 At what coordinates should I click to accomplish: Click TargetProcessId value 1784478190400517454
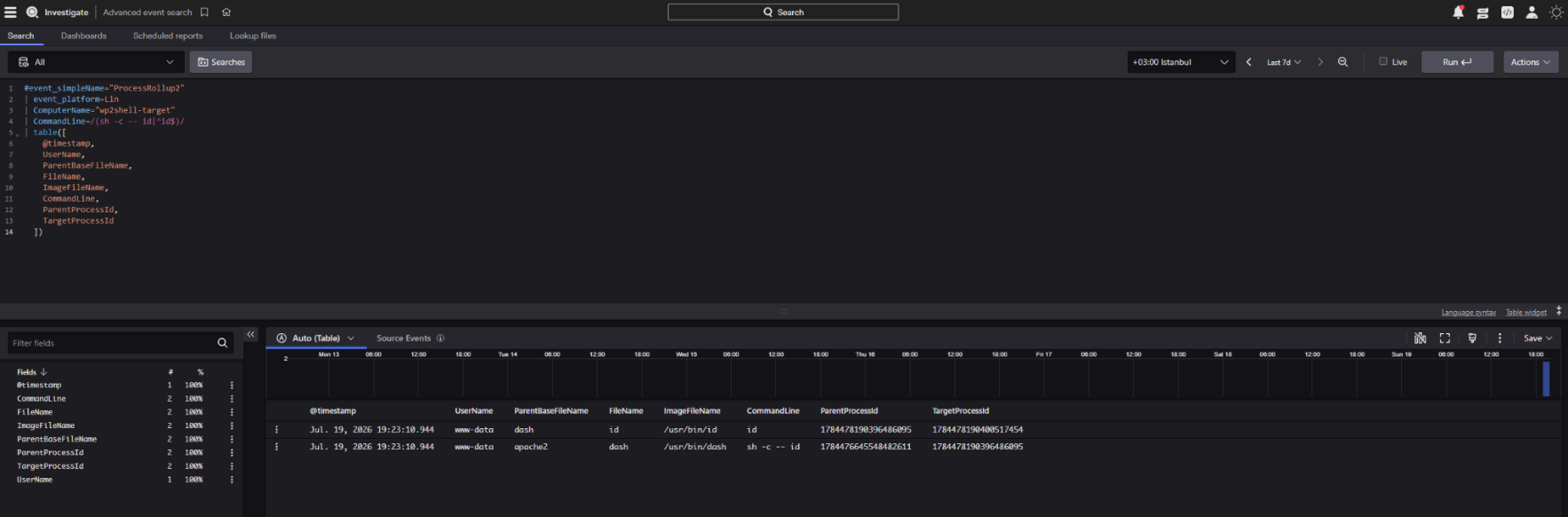(978, 430)
